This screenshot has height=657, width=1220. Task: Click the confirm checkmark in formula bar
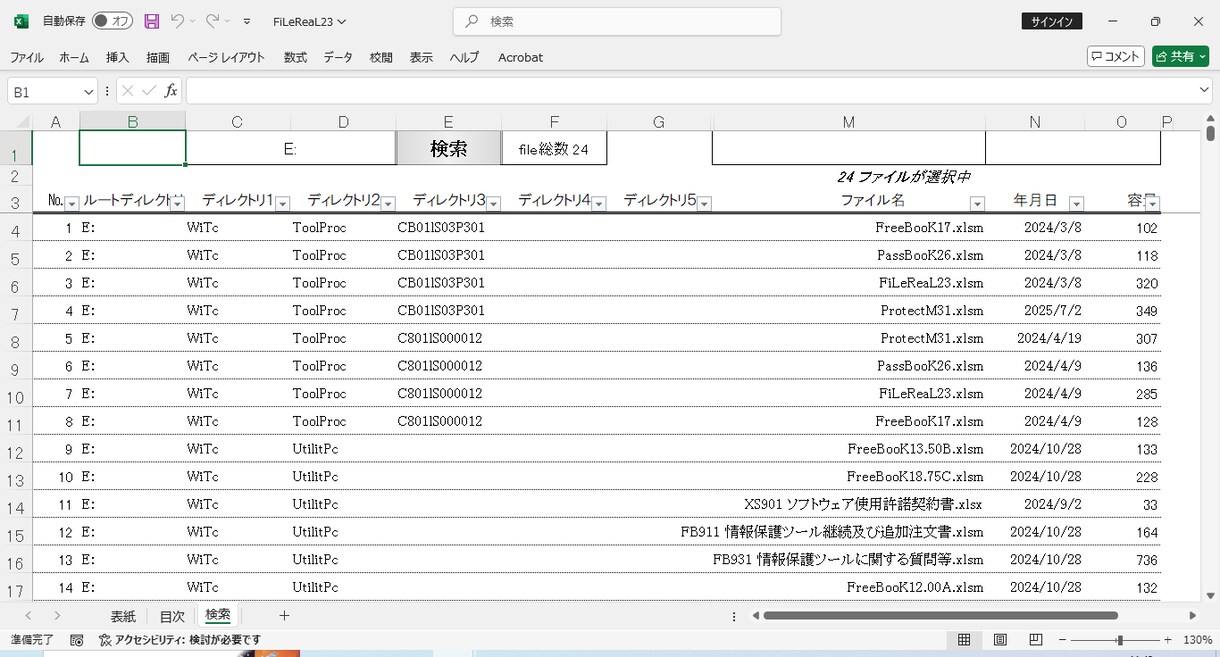[149, 91]
